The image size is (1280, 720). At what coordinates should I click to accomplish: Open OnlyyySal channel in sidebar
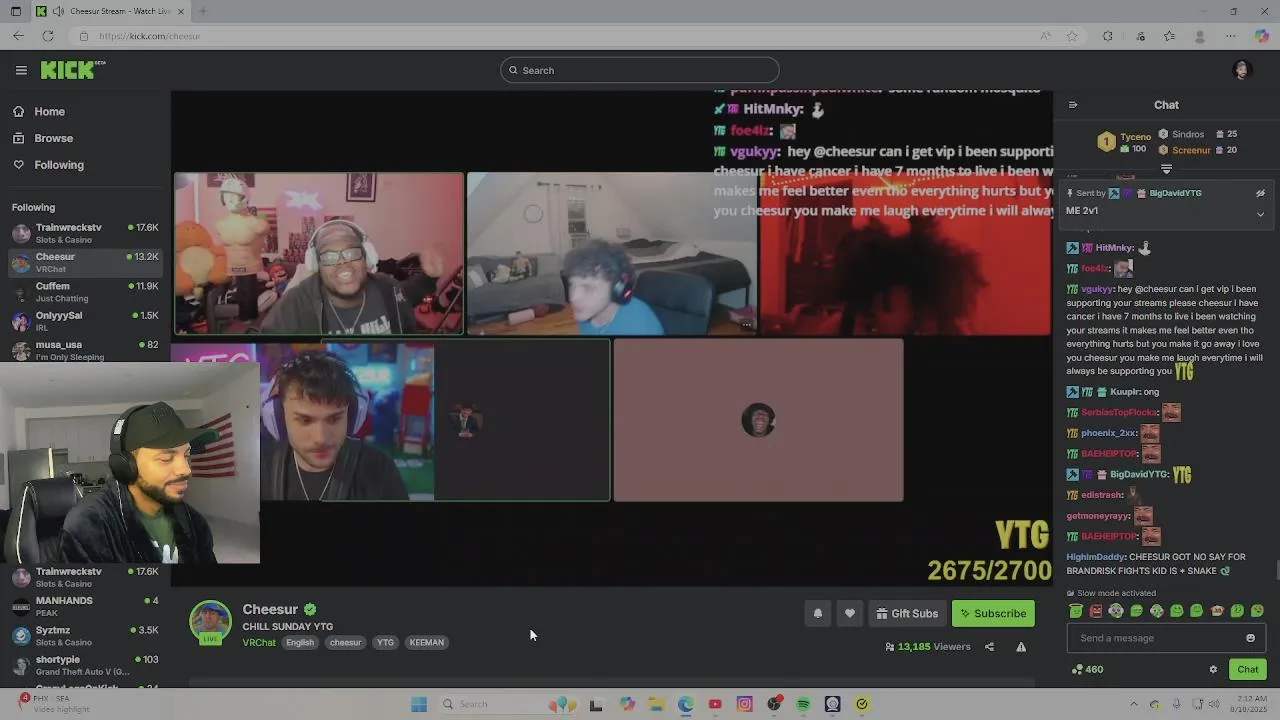tap(85, 321)
